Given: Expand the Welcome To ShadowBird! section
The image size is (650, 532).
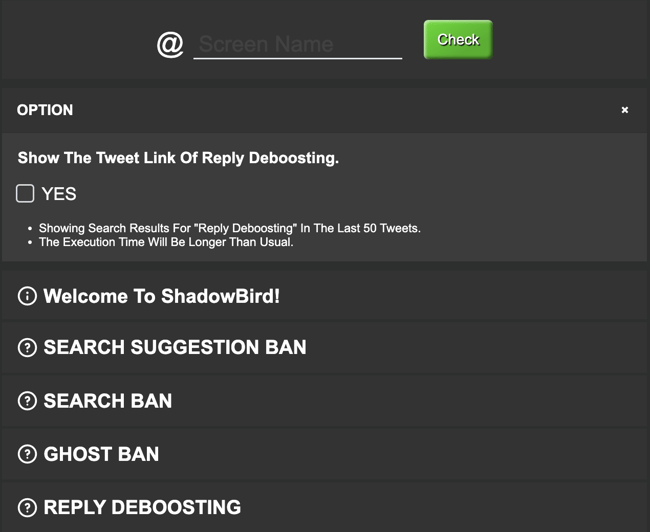Looking at the screenshot, I should [324, 296].
